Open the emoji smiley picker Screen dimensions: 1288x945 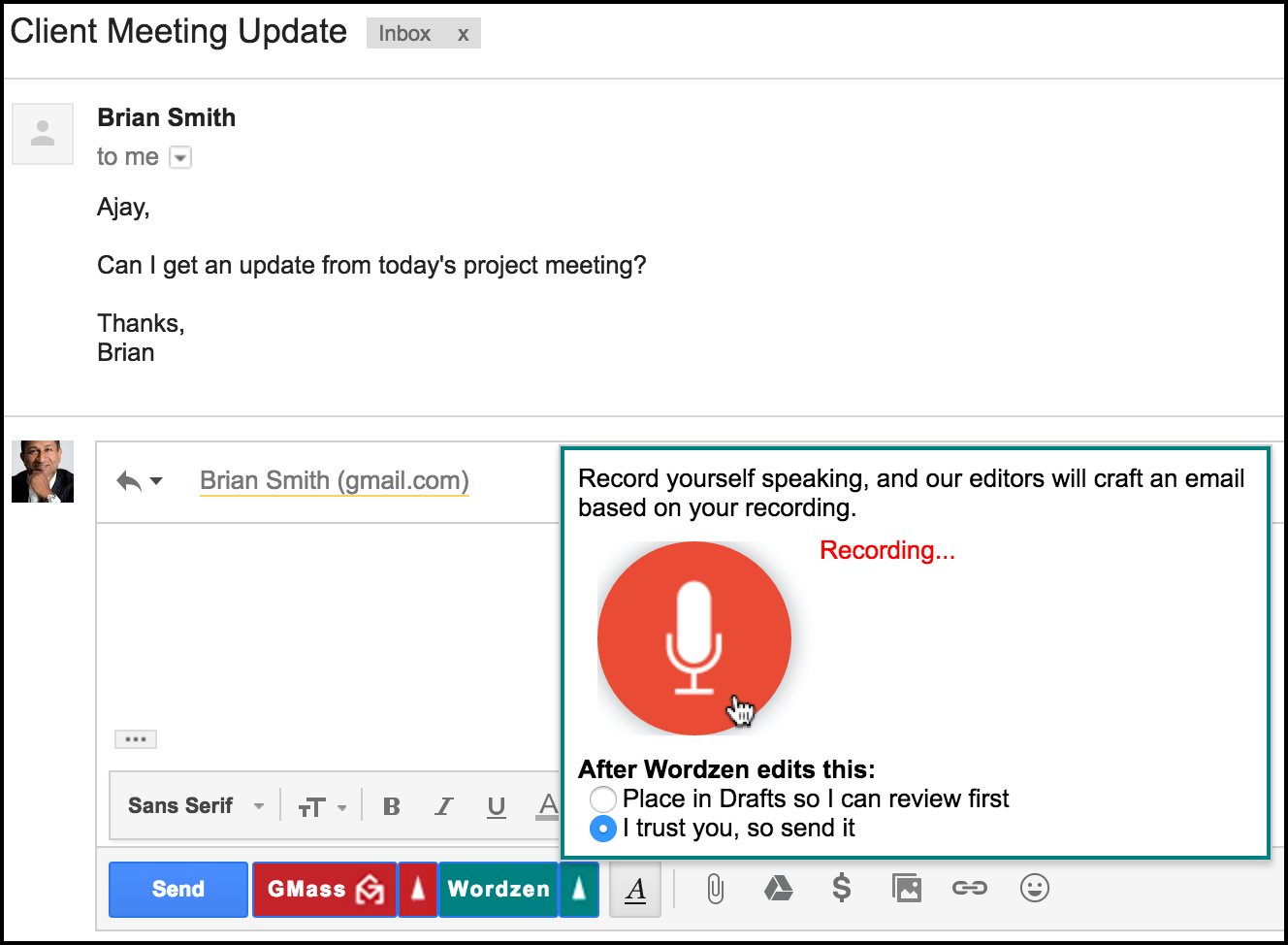1035,888
